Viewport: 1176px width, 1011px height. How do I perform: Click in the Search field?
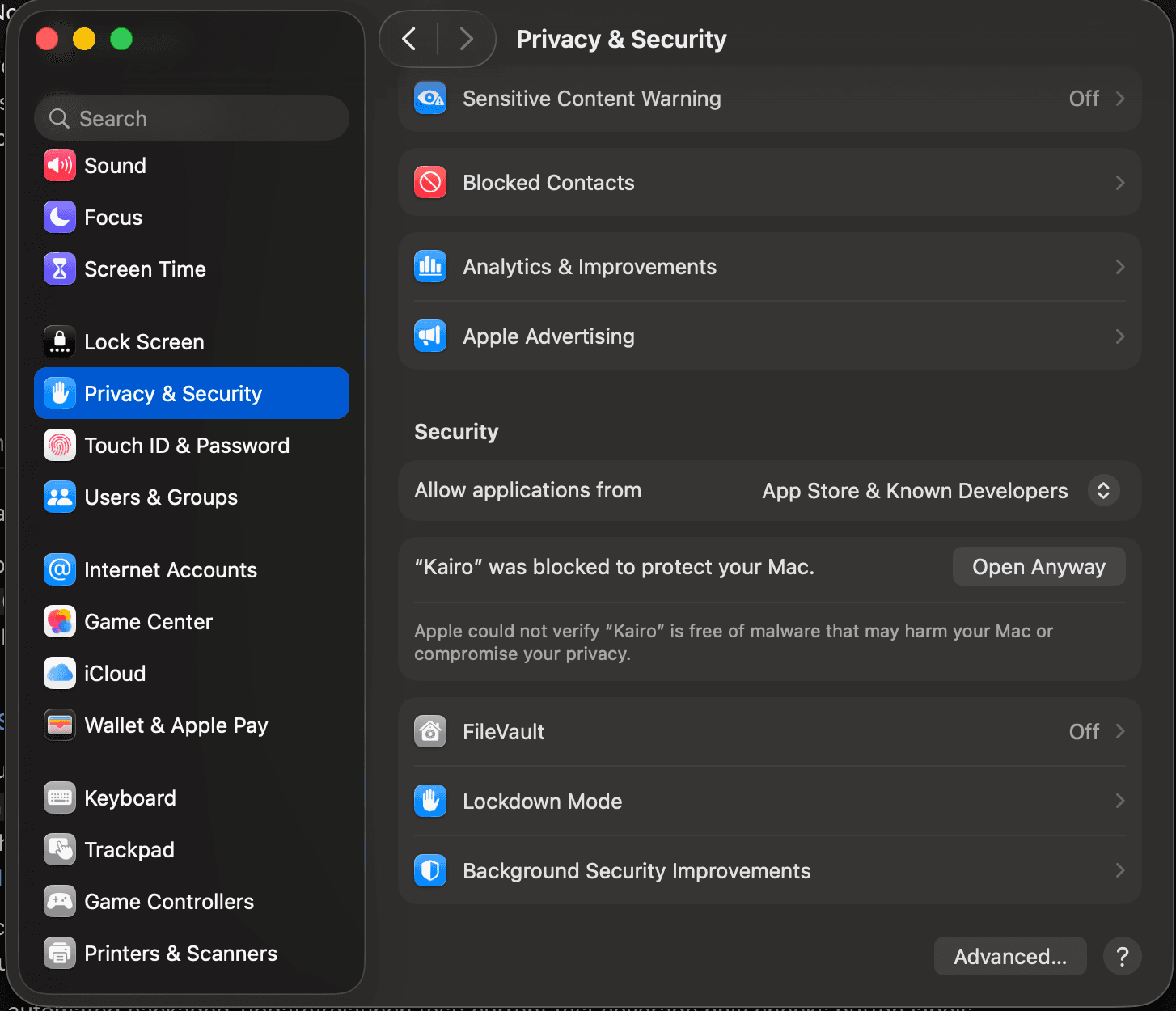point(192,118)
